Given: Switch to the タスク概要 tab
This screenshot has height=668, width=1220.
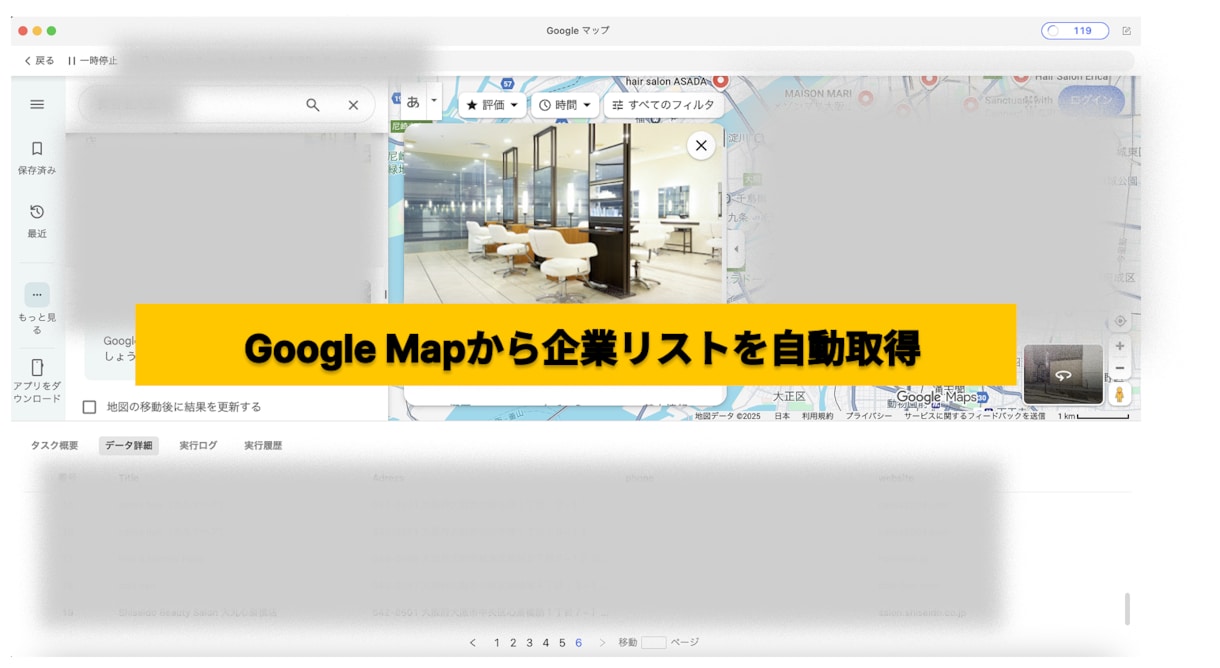Looking at the screenshot, I should click(x=55, y=446).
